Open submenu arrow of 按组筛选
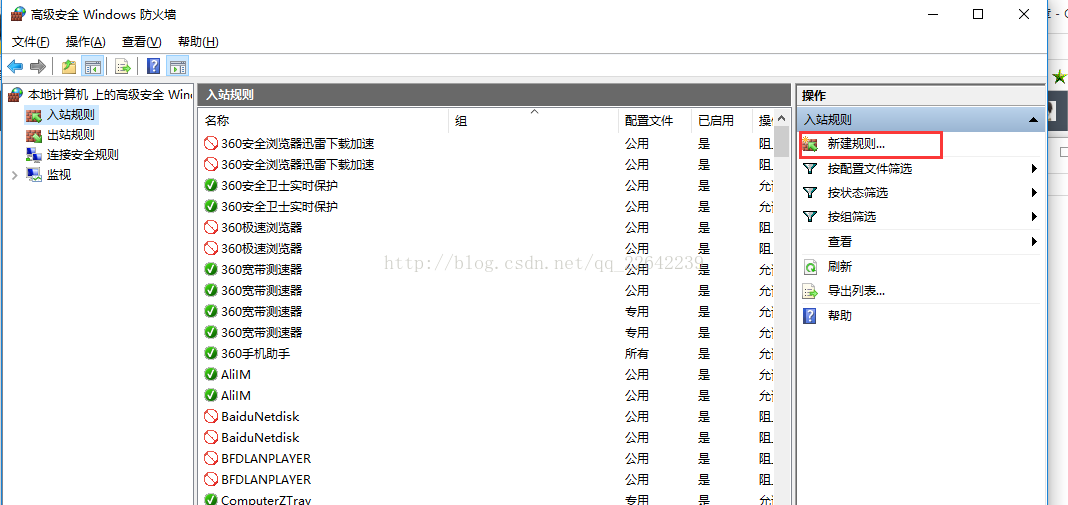The width and height of the screenshot is (1068, 505). pyautogui.click(x=1034, y=217)
